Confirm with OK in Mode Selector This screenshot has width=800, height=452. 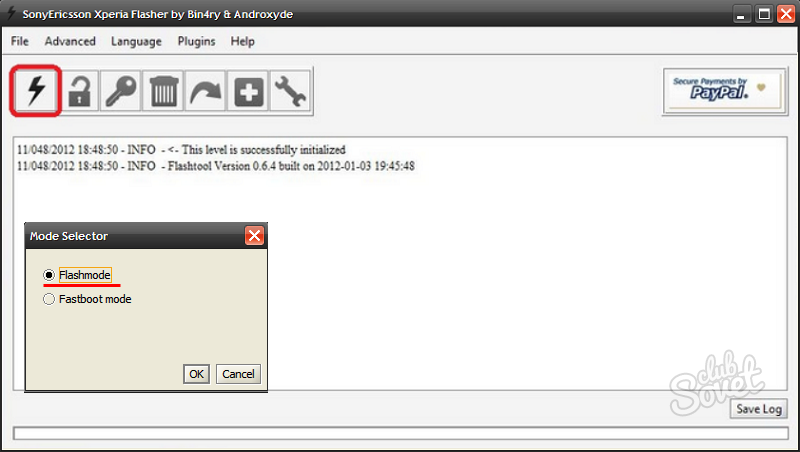(196, 374)
